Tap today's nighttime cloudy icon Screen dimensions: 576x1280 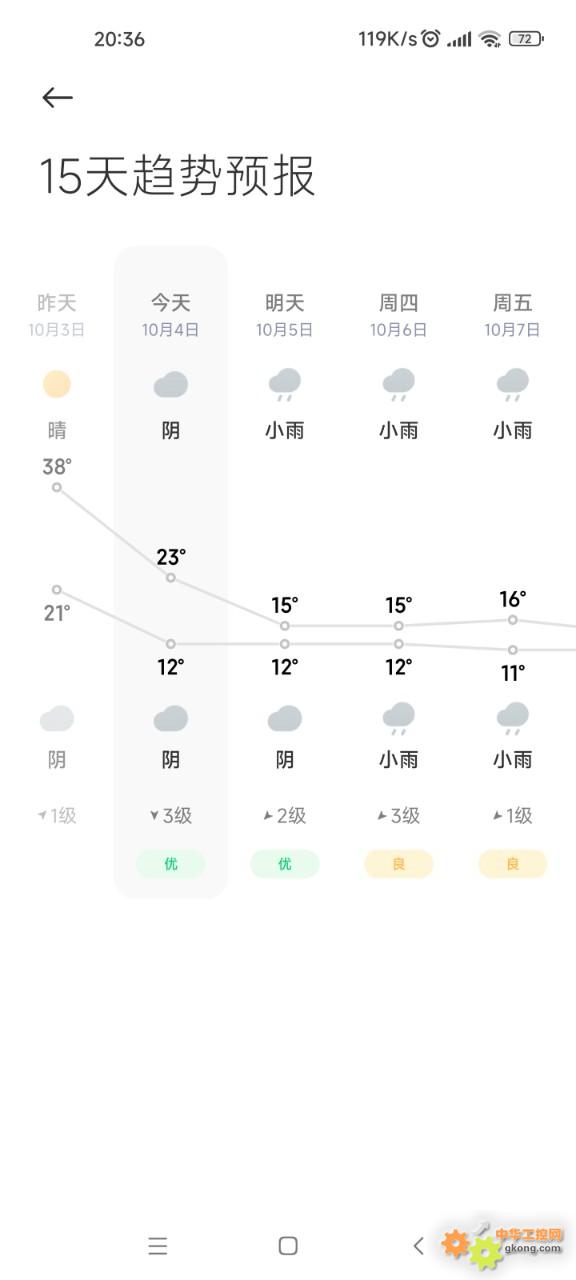tap(171, 718)
